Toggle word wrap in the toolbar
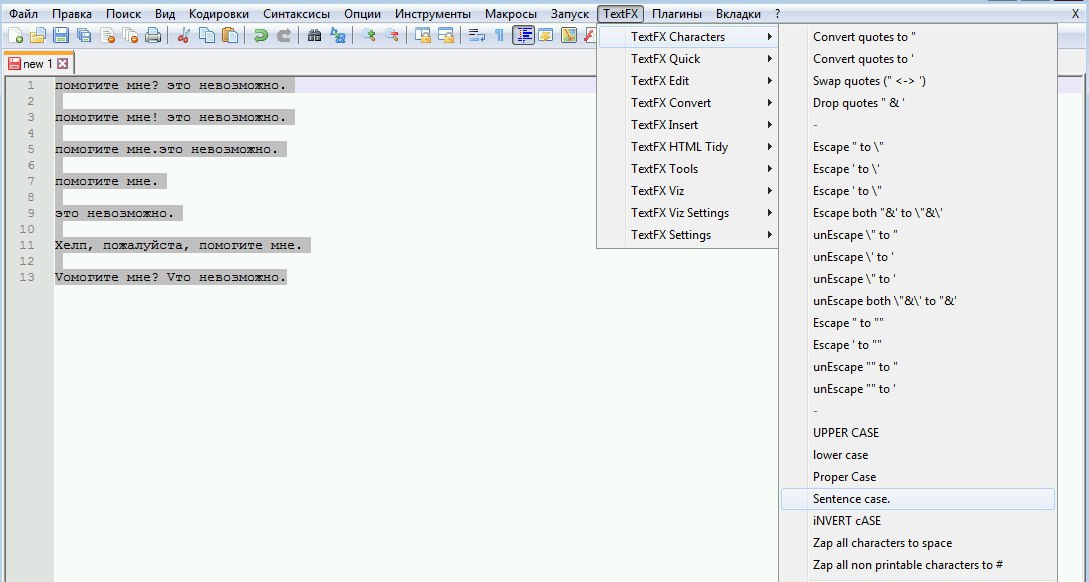1089x582 pixels. point(476,35)
